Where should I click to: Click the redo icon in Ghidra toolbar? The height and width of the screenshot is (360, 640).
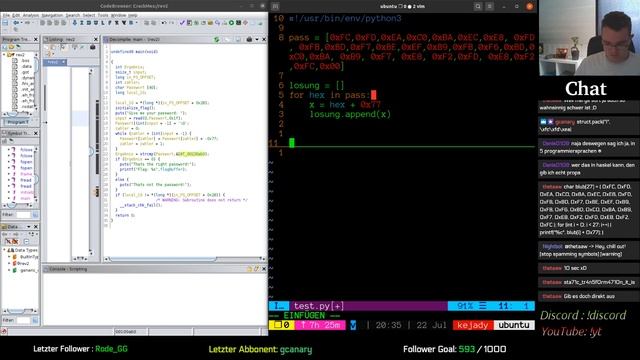point(171,23)
